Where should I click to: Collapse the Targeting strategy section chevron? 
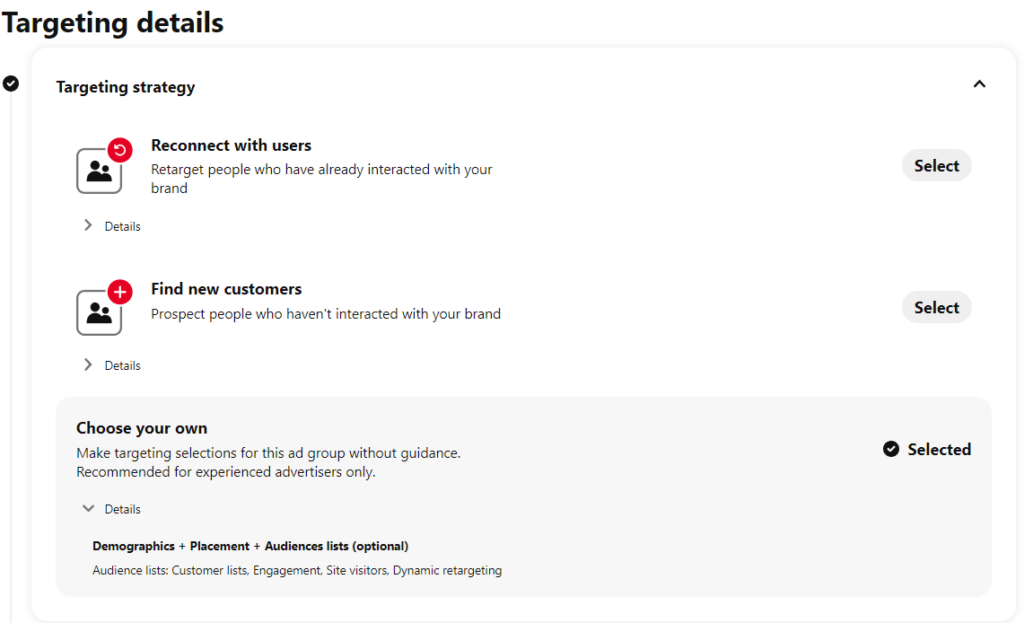pos(979,84)
